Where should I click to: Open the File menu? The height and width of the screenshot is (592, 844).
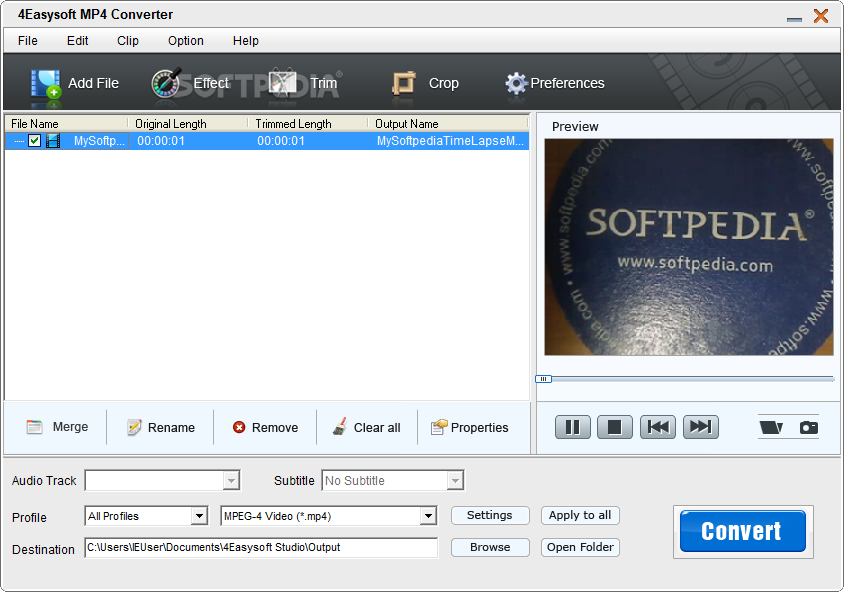click(x=27, y=41)
